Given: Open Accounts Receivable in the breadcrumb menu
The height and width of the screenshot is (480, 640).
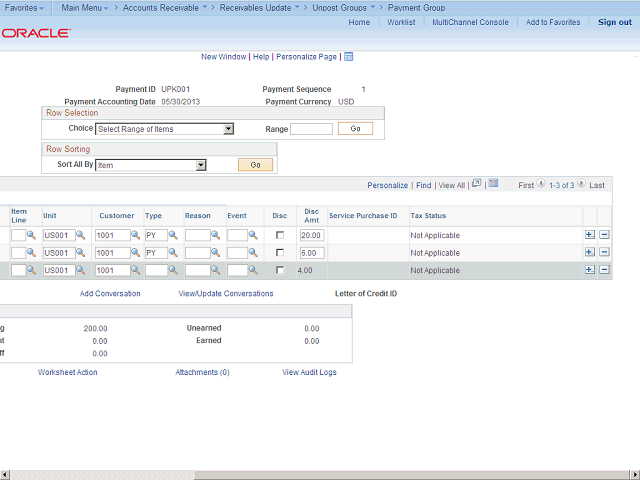Looking at the screenshot, I should [x=160, y=7].
